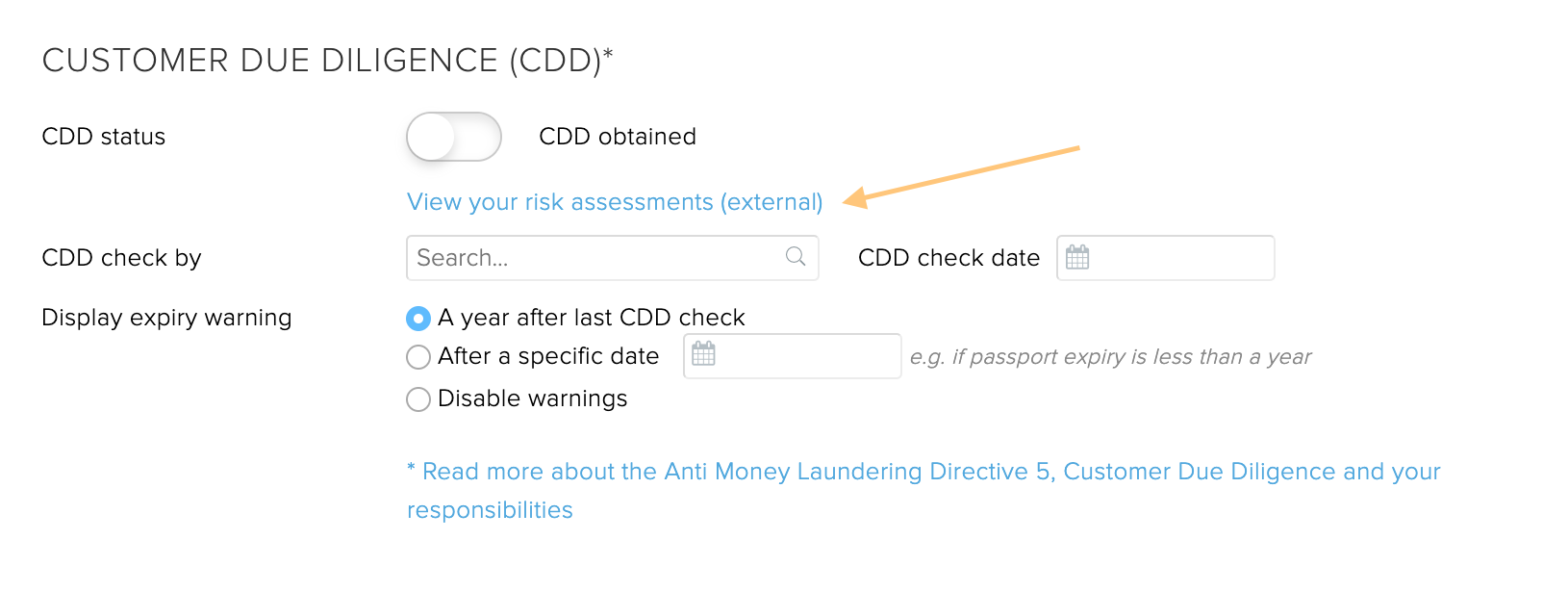Open View your risk assessments link
Viewport: 1568px width, 591px height.
coord(615,202)
